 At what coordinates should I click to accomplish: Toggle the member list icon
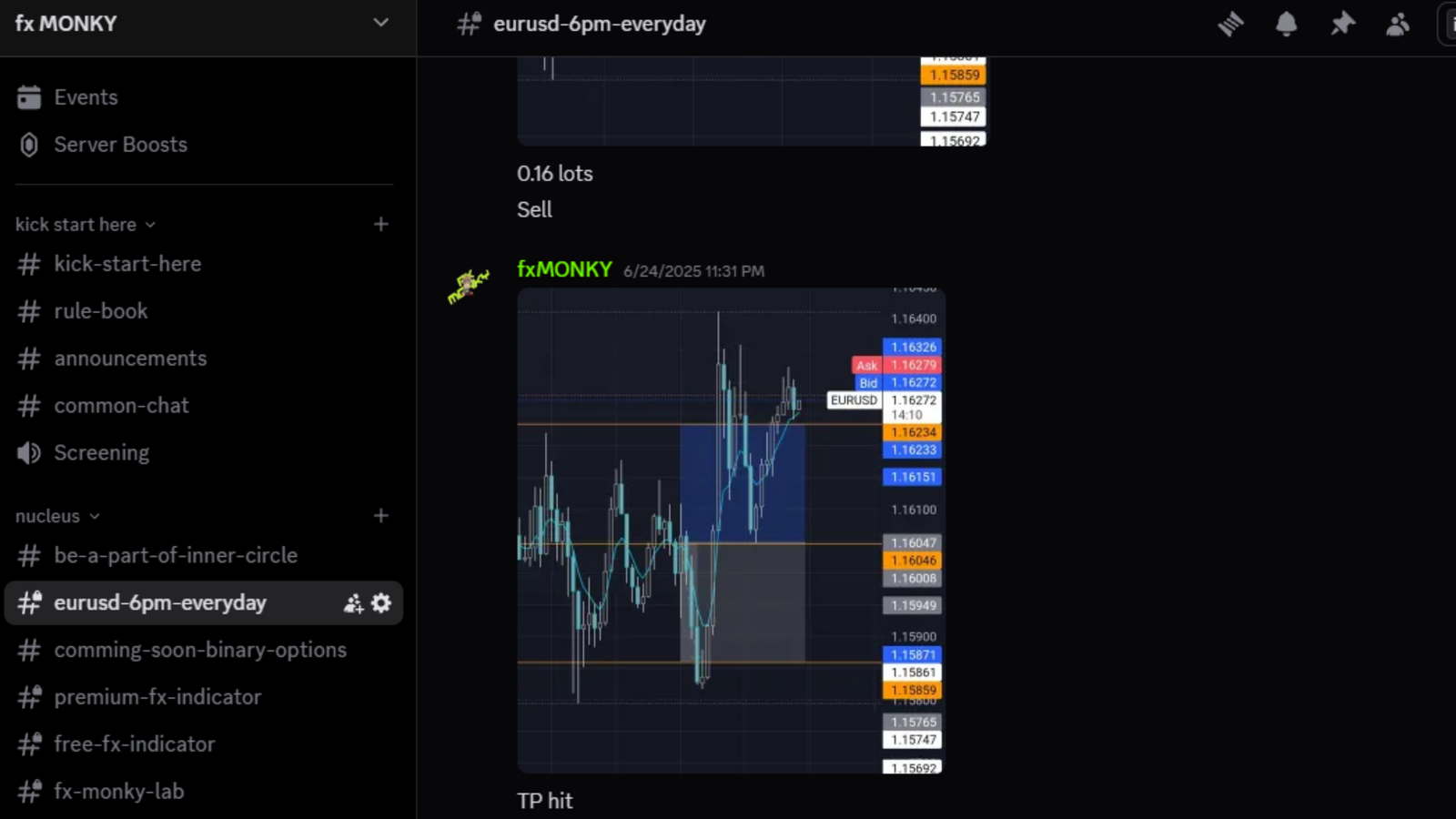(x=1398, y=25)
